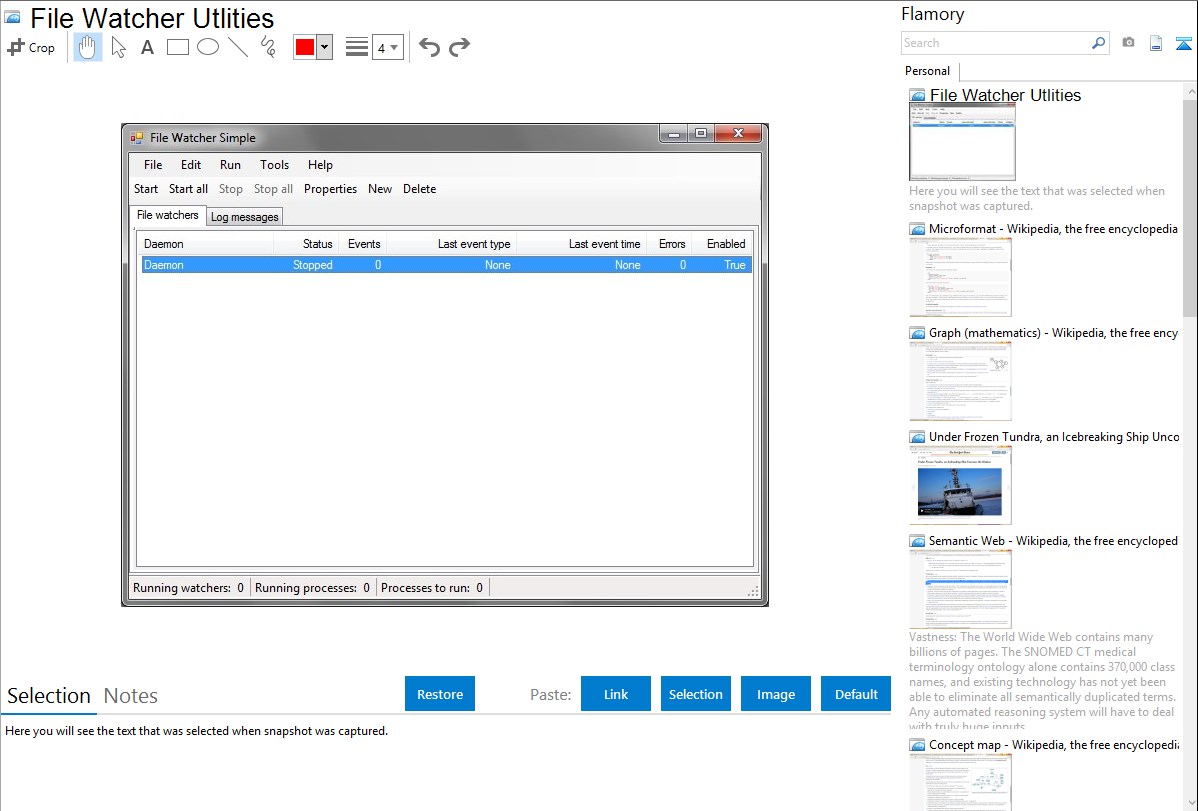
Task: Click the Microformat snapshot title
Action: click(x=1053, y=229)
